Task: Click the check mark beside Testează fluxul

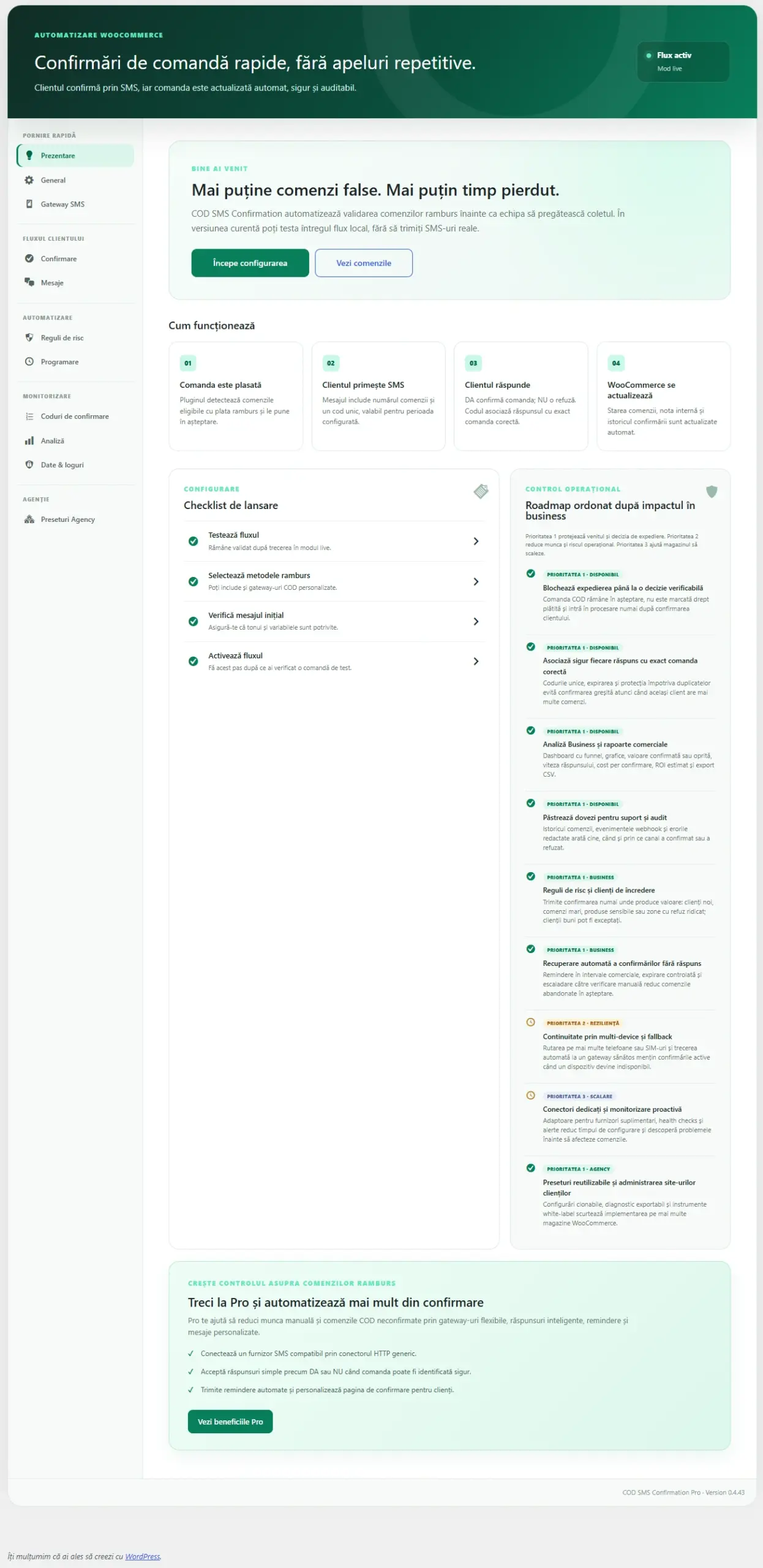Action: tap(193, 541)
